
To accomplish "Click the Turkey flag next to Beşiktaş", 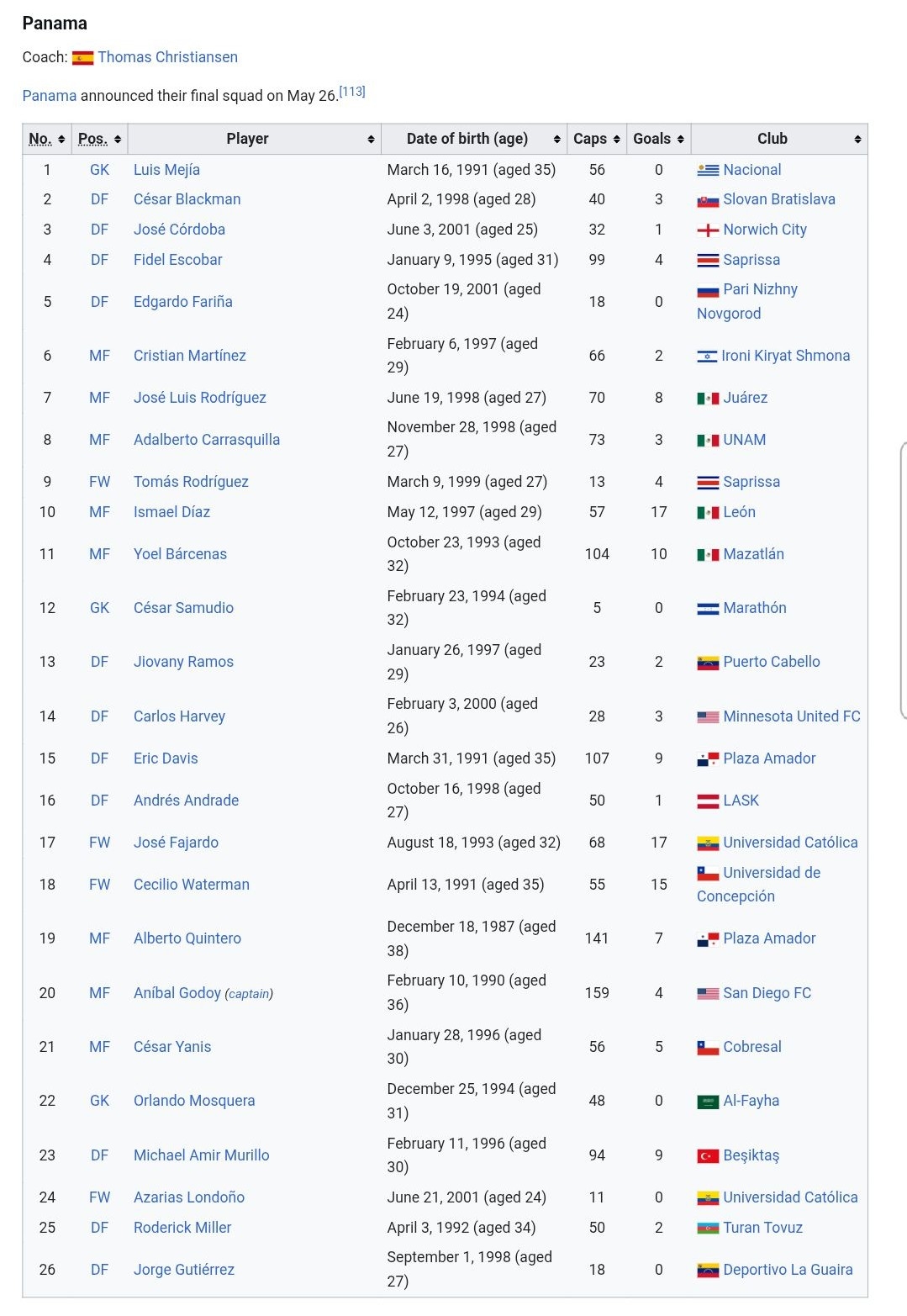I will (708, 1156).
